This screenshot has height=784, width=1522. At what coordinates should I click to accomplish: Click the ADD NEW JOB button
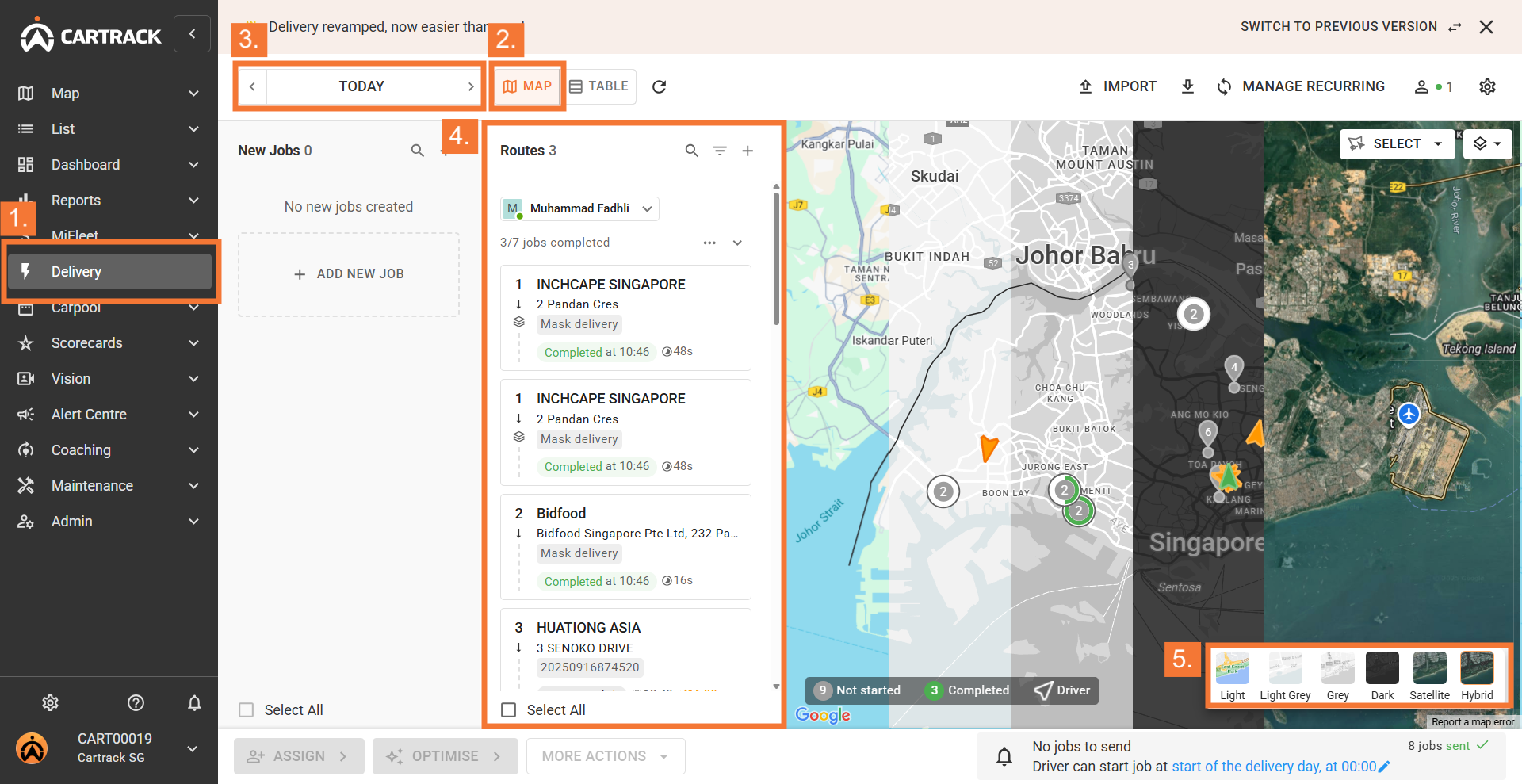349,274
